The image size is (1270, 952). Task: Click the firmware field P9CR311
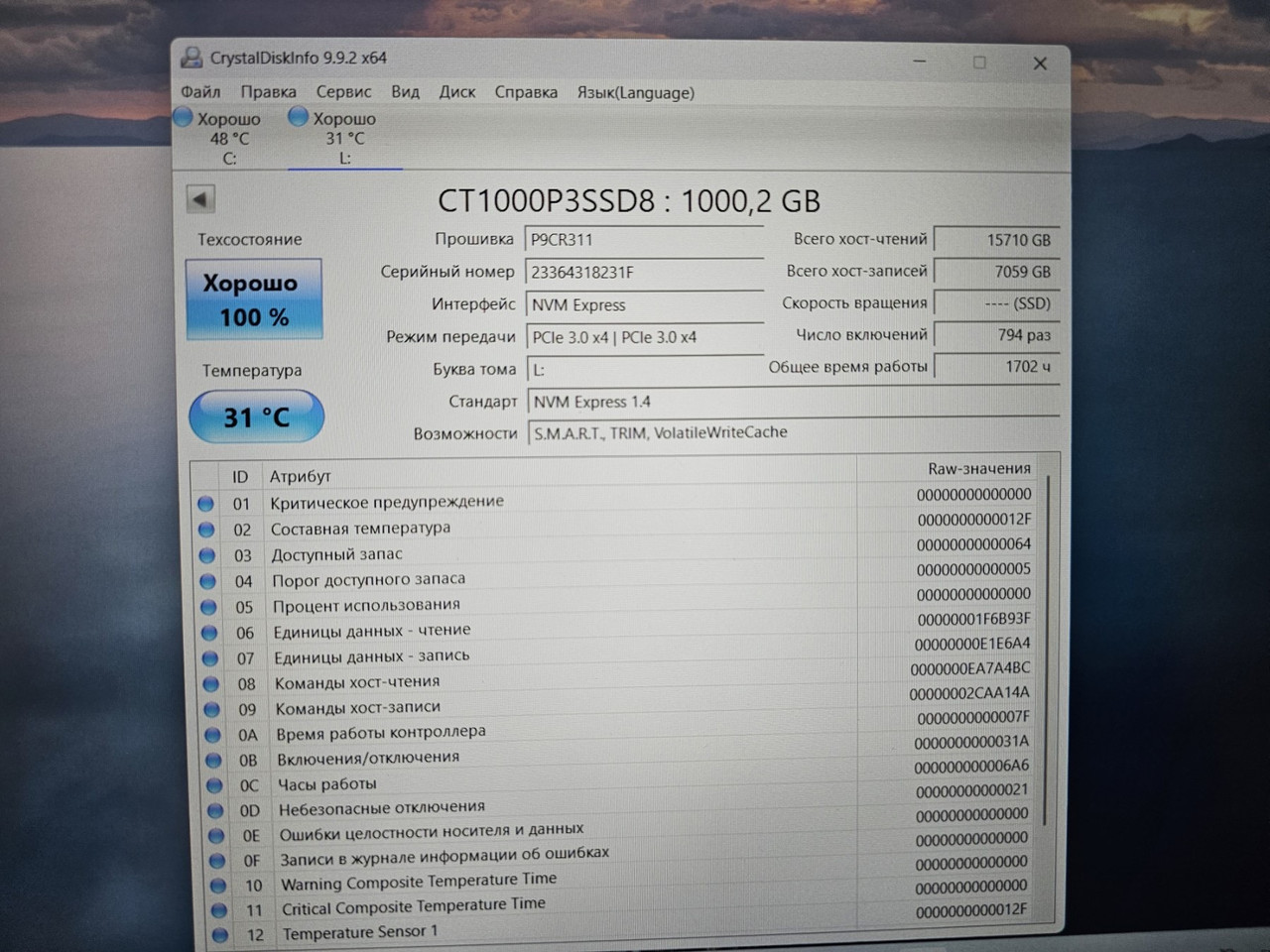coord(644,239)
